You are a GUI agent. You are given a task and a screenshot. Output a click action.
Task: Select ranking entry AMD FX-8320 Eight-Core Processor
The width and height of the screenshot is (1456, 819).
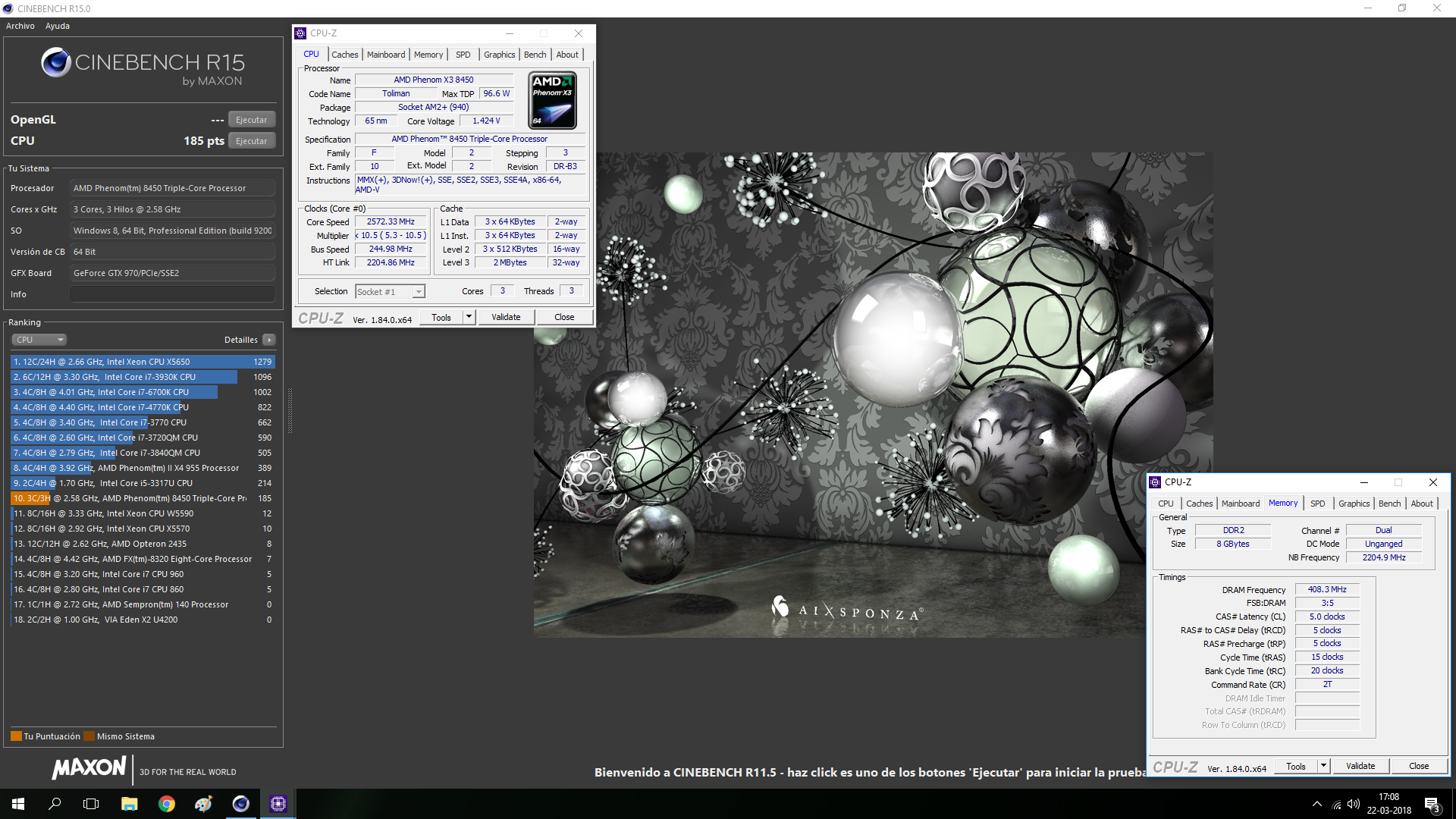coord(143,559)
